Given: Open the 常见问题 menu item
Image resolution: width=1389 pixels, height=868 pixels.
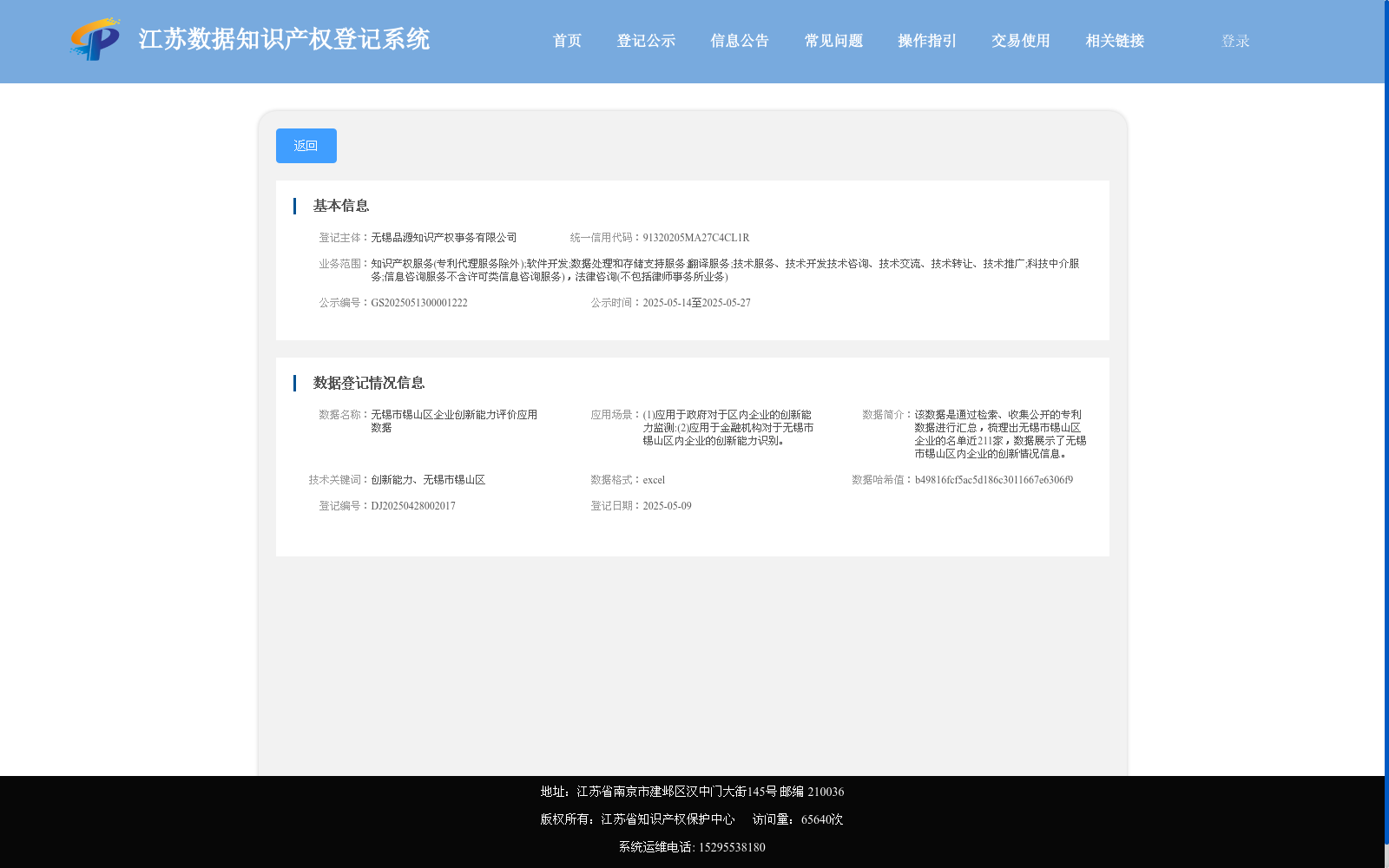Looking at the screenshot, I should (x=833, y=41).
